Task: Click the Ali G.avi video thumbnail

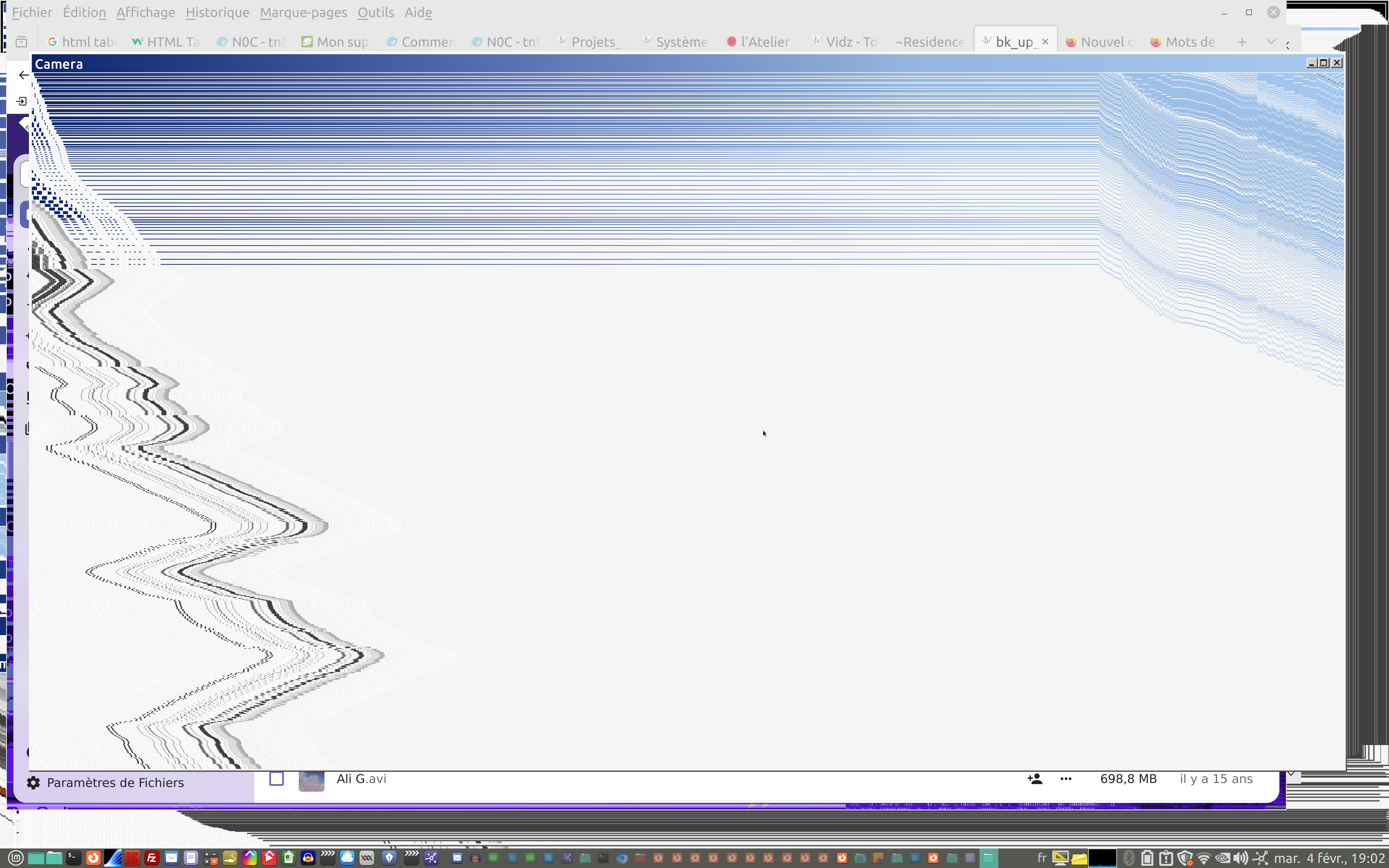Action: point(311,781)
